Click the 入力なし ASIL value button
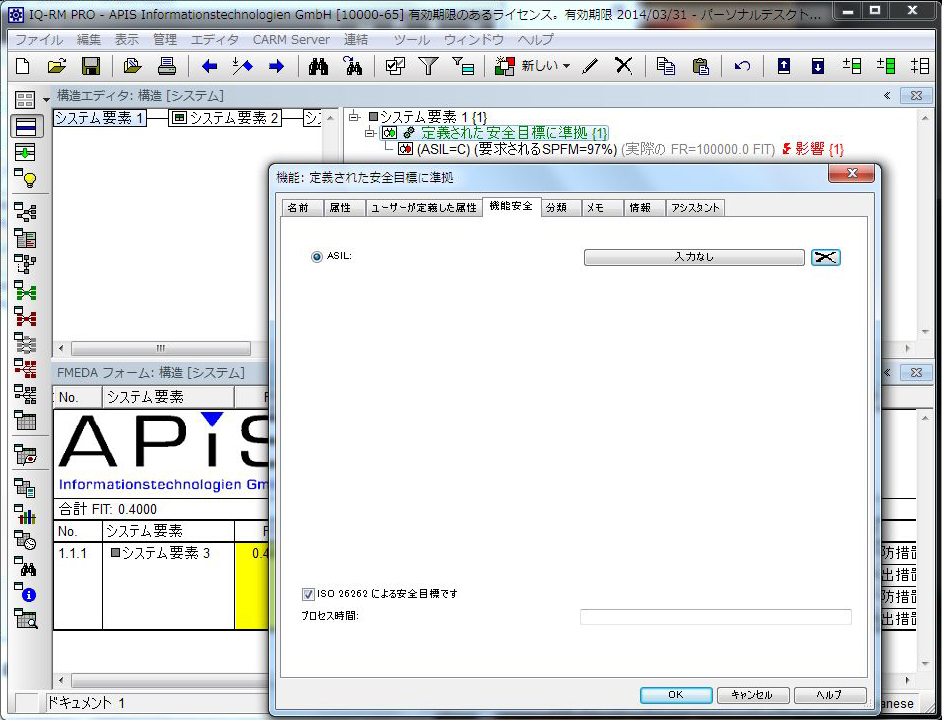The image size is (942, 720). pos(694,257)
